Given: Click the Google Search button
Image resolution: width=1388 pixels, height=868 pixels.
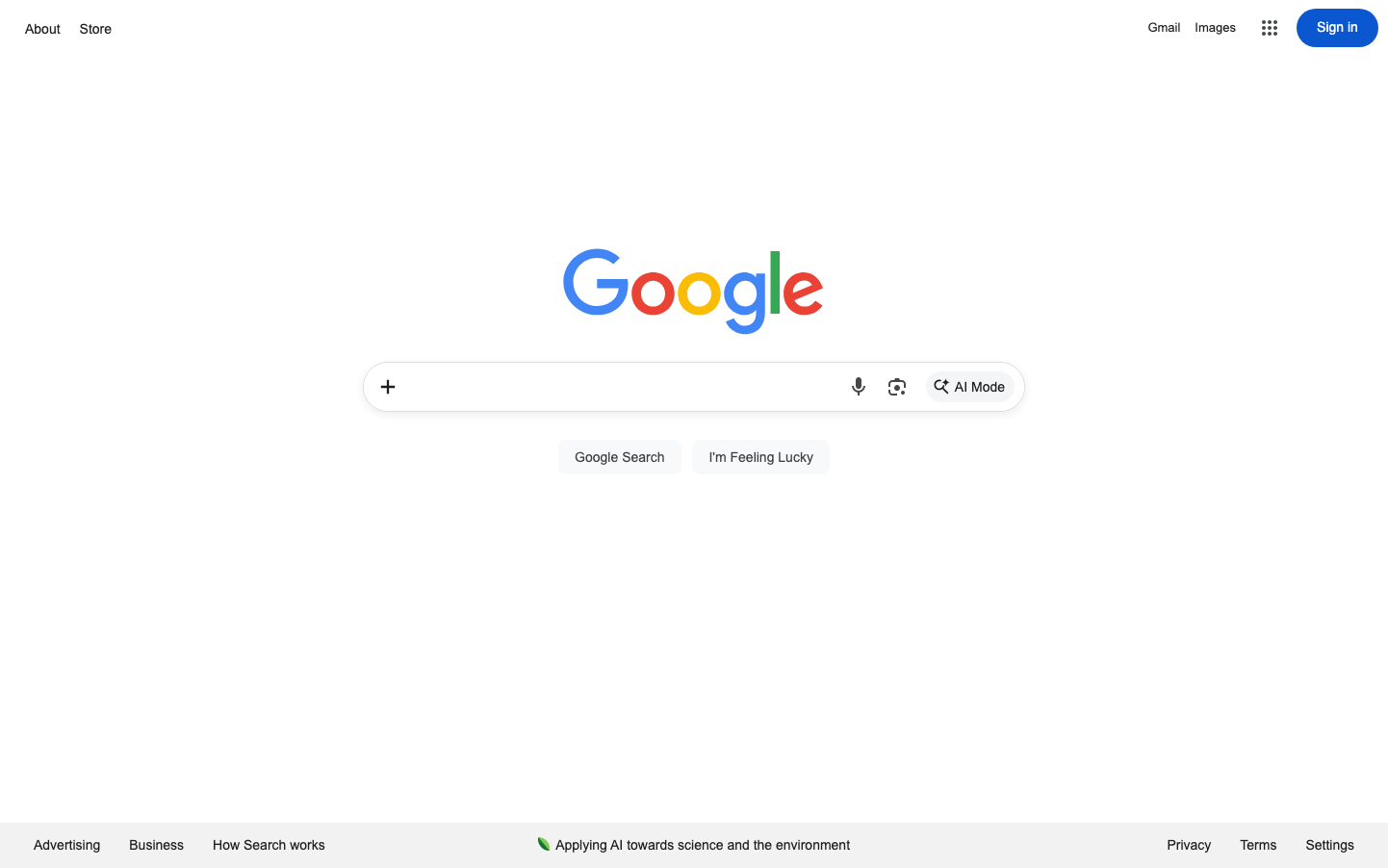Looking at the screenshot, I should click(620, 457).
